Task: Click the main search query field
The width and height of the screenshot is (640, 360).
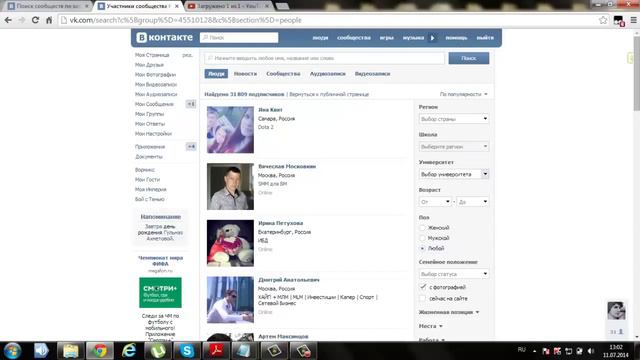Action: [x=324, y=58]
